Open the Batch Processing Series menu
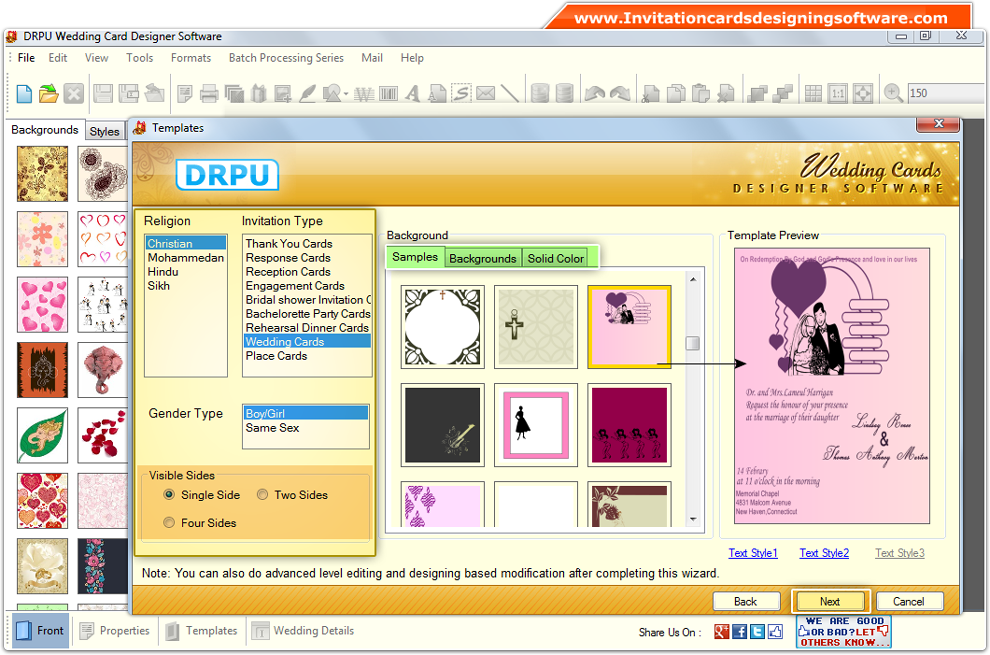Screen dimensions: 990x655 pyautogui.click(x=286, y=57)
